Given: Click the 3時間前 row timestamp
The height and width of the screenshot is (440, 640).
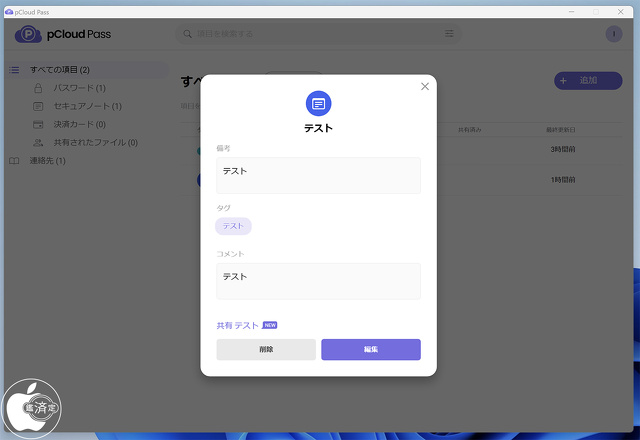Looking at the screenshot, I should point(563,149).
